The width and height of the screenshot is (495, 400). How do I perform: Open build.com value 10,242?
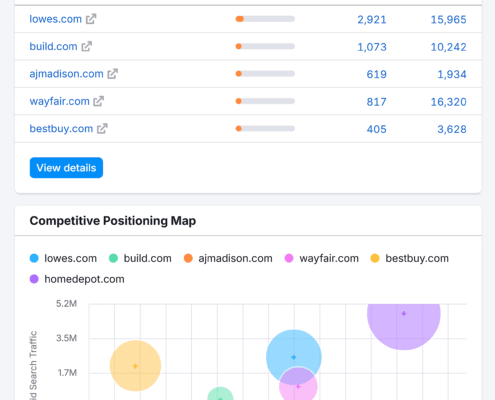[448, 47]
